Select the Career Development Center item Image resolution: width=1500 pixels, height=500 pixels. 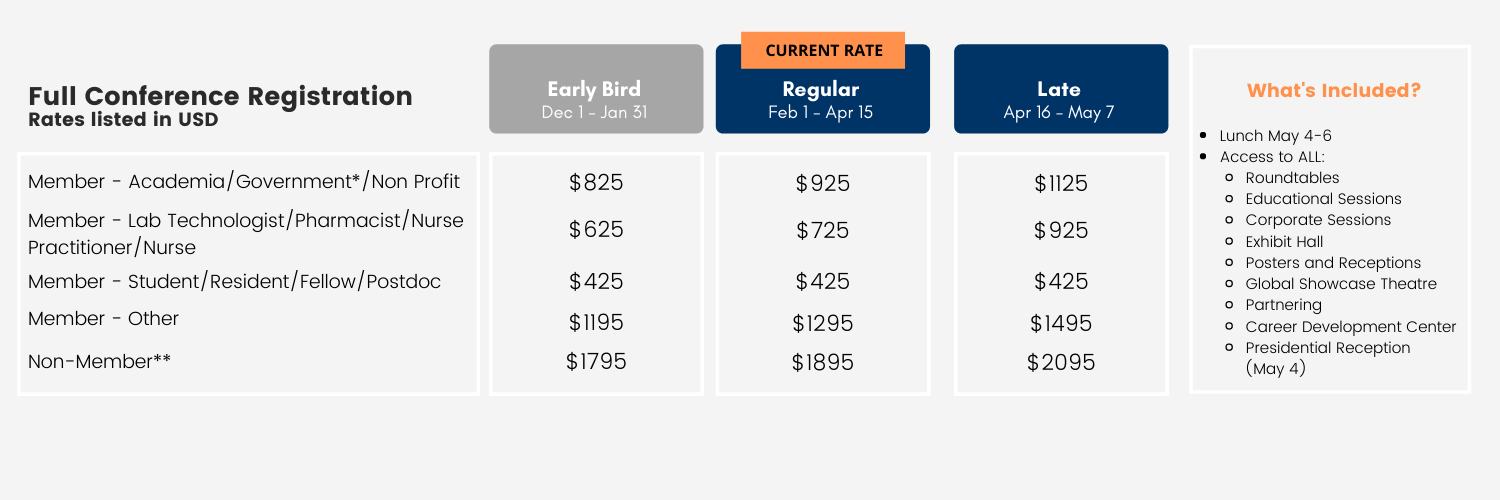click(x=1351, y=327)
